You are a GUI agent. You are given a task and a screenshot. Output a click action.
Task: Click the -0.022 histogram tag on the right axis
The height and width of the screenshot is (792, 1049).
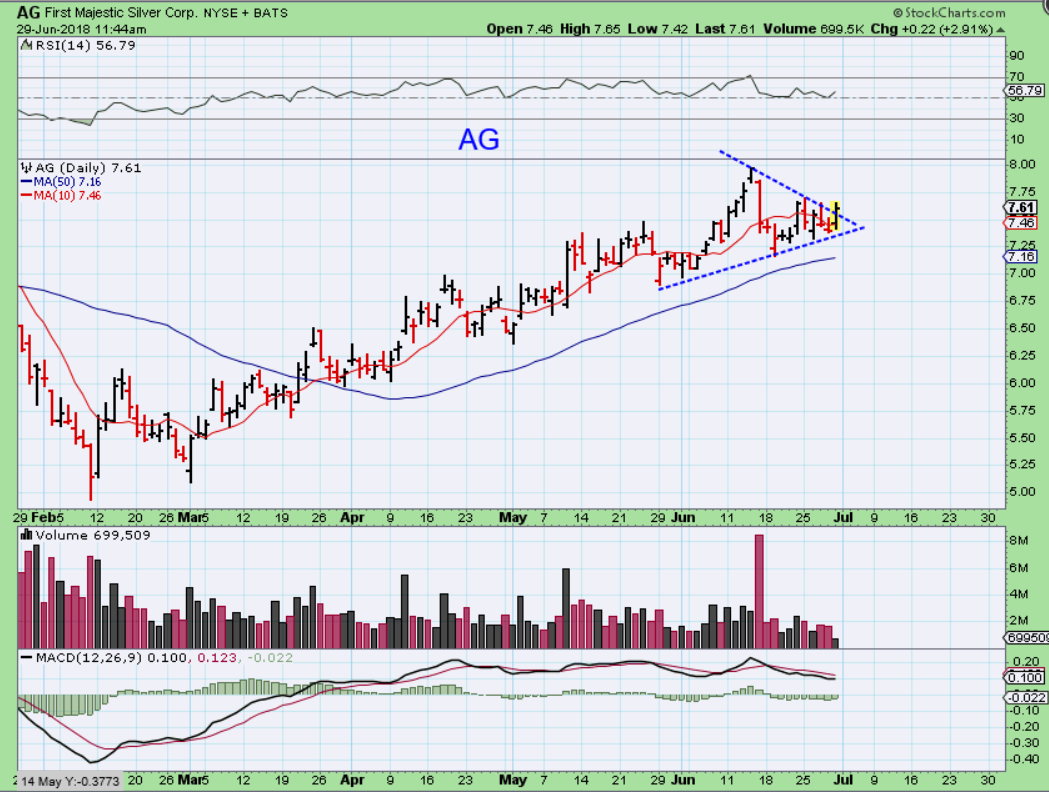pos(1026,698)
